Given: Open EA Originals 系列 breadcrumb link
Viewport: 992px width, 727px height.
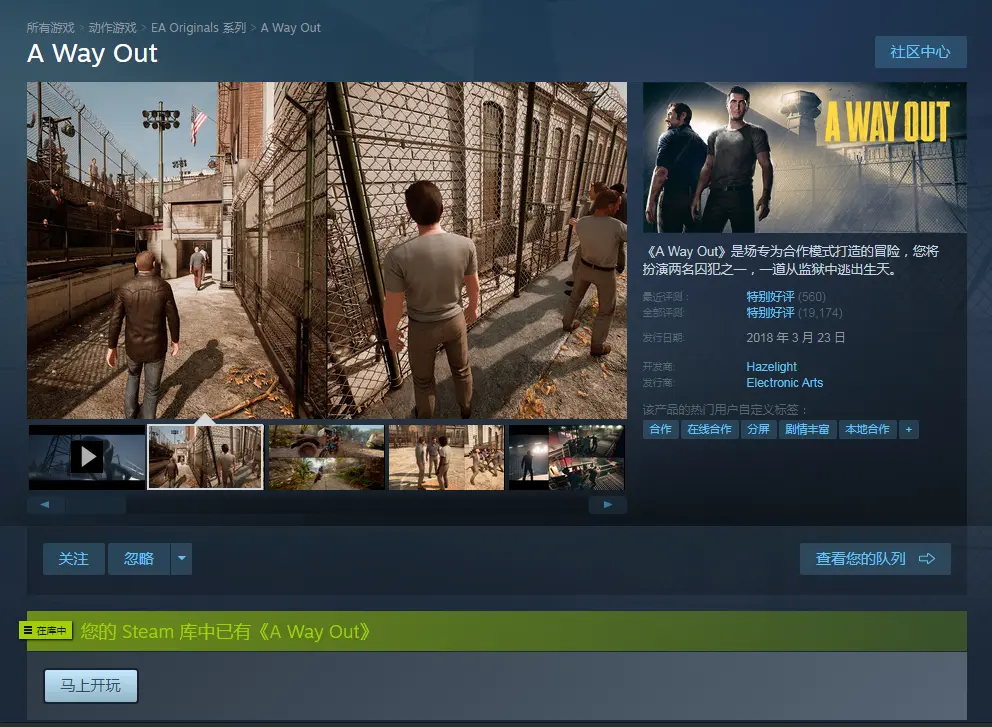Looking at the screenshot, I should click(x=199, y=28).
